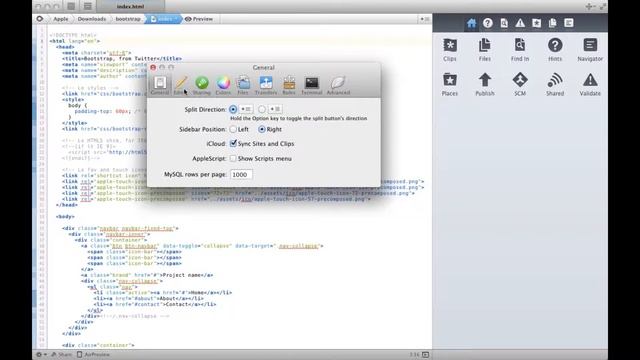640x360 pixels.
Task: Select the index file breadcrumb
Action: 164,19
